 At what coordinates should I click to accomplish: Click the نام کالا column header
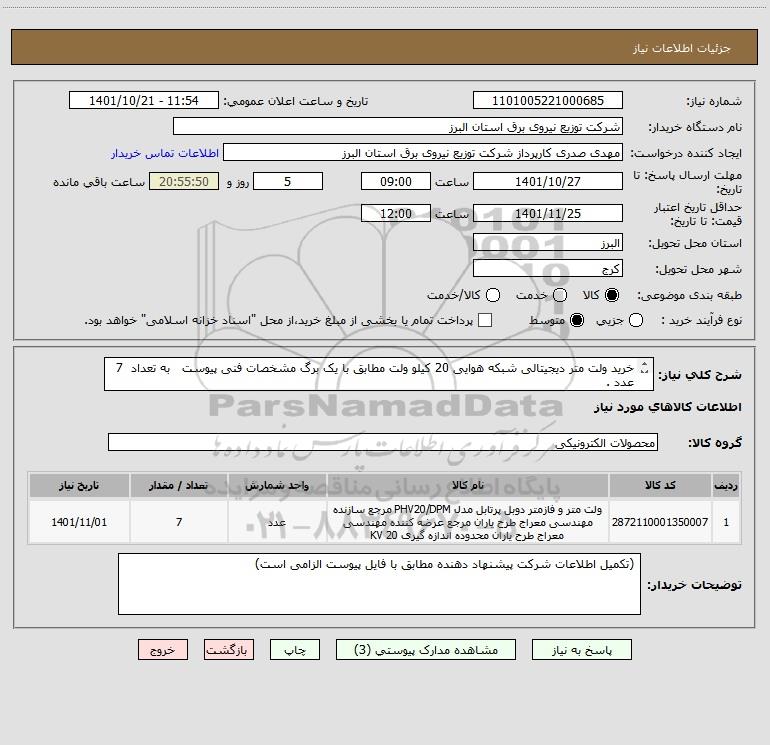click(x=468, y=485)
